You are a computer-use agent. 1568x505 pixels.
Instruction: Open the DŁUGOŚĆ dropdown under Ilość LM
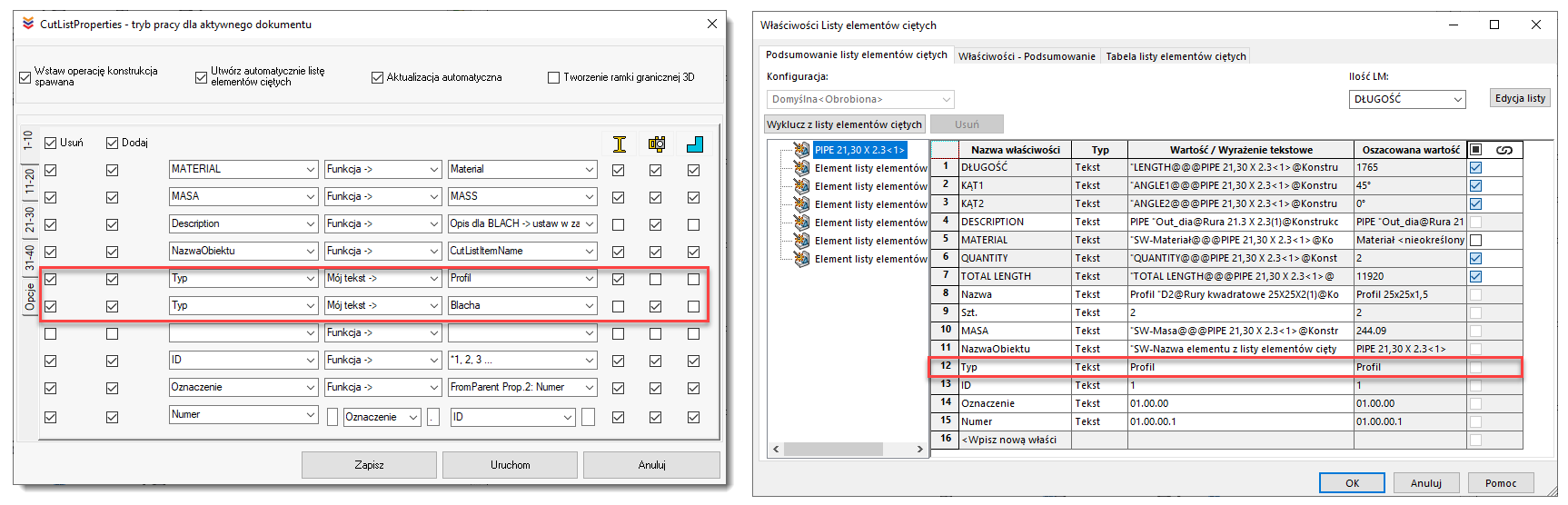1457,99
